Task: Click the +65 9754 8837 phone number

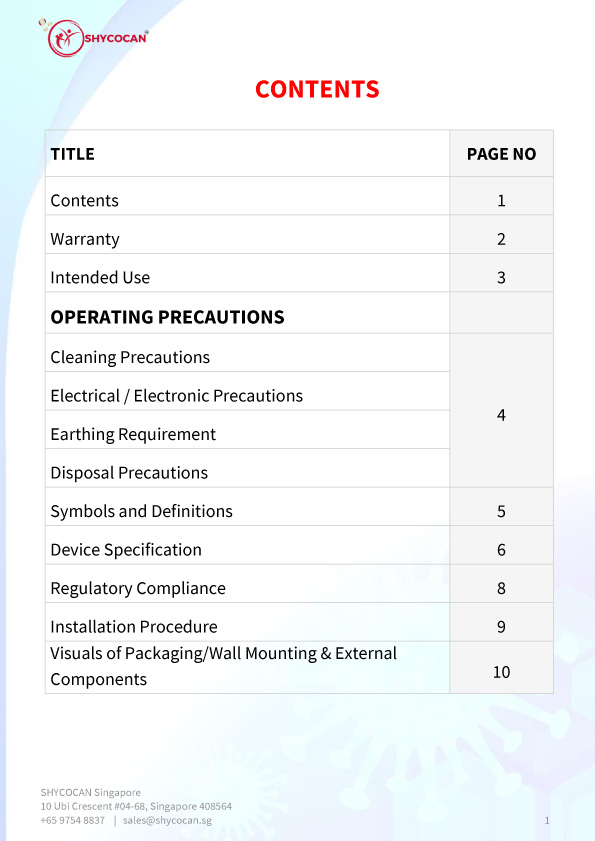Action: pos(72,821)
